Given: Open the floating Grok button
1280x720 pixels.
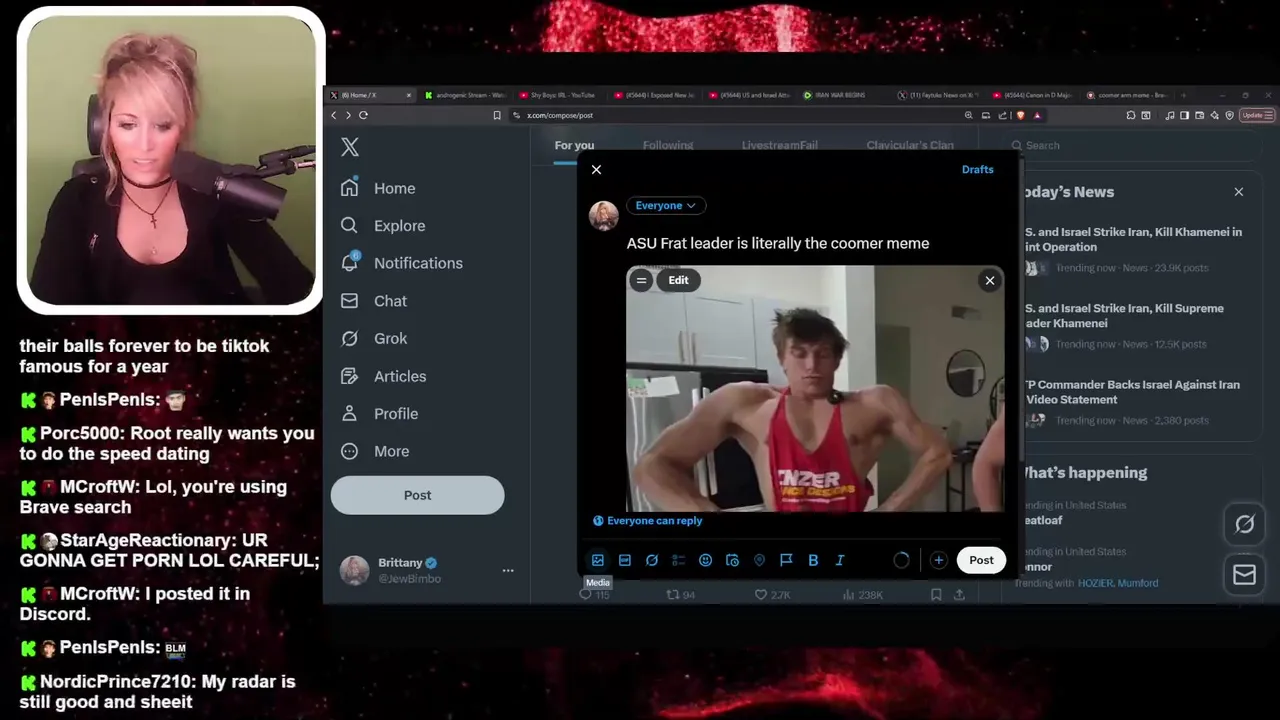Looking at the screenshot, I should (1245, 524).
